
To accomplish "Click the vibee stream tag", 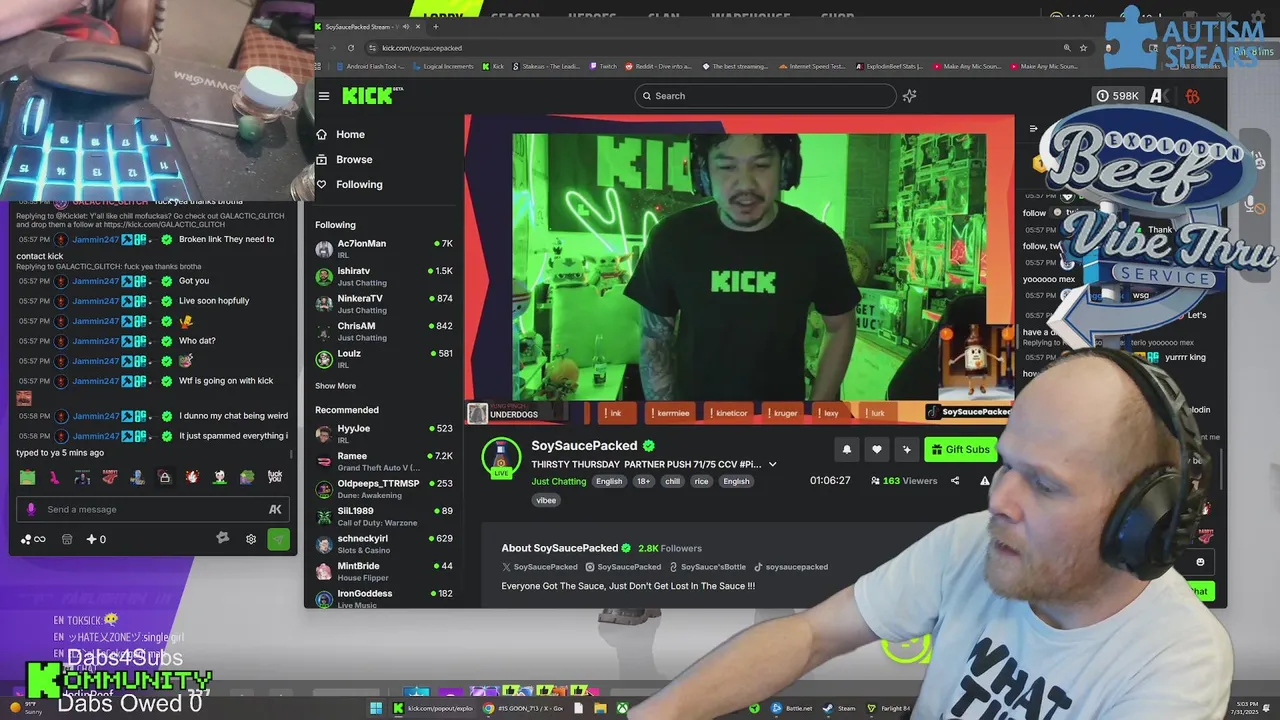I will coord(546,500).
